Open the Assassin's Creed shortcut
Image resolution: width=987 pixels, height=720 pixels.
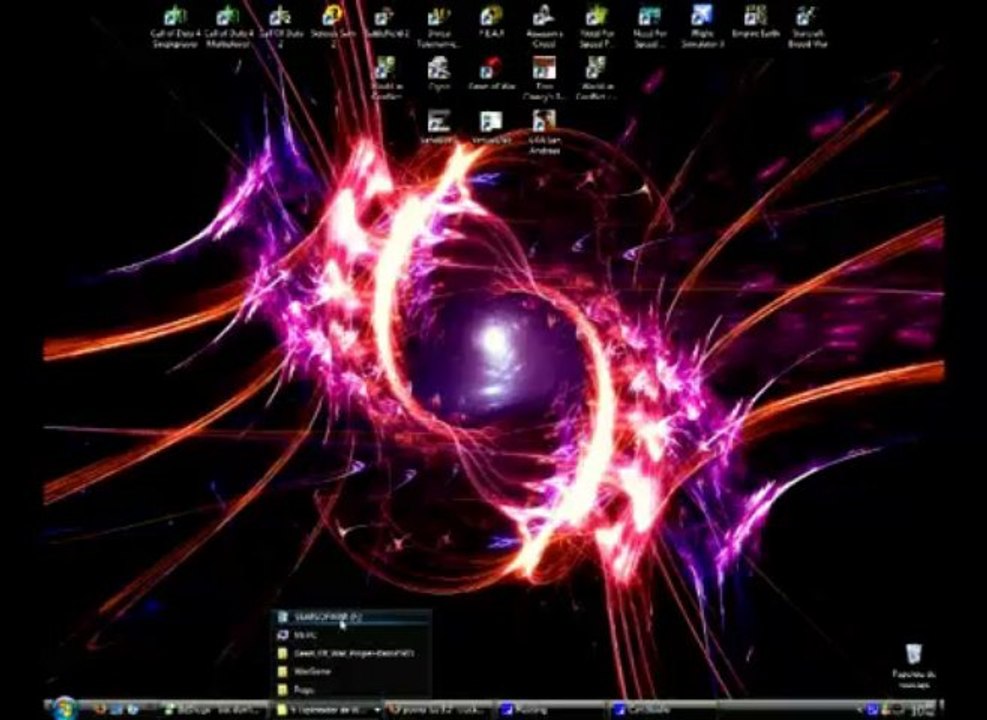pyautogui.click(x=544, y=26)
